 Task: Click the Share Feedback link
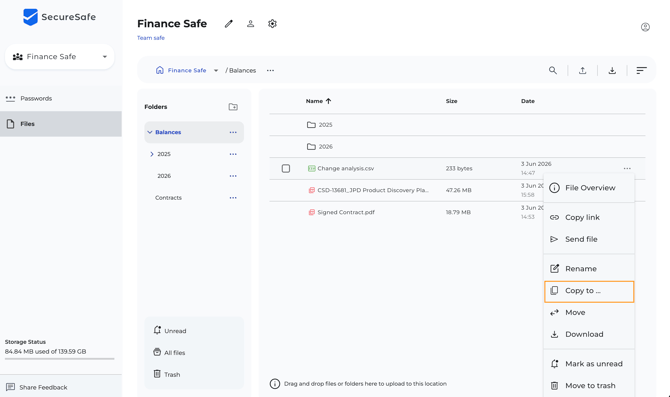point(43,388)
